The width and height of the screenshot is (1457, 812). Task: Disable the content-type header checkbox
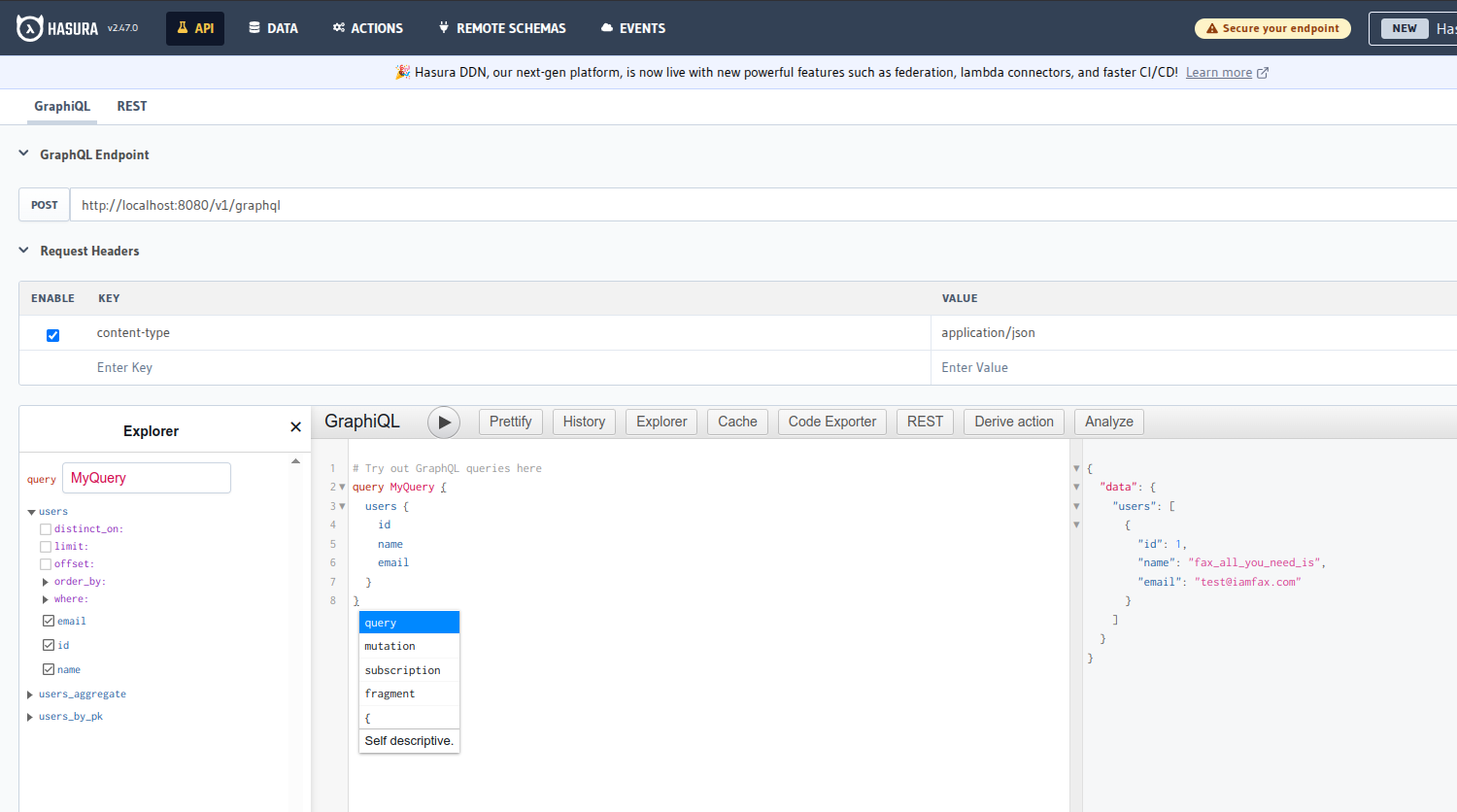[x=52, y=335]
